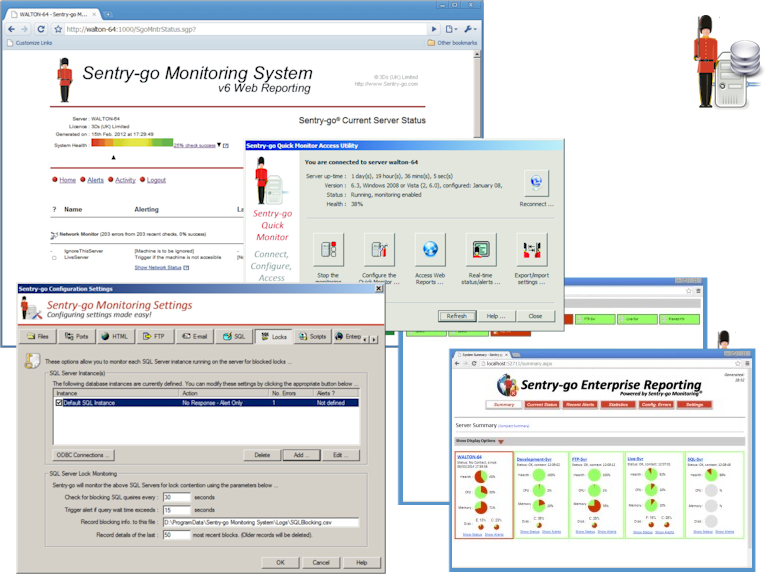767x575 pixels.
Task: Click the star icon in Enterprise Reporting browser
Action: coord(738,364)
